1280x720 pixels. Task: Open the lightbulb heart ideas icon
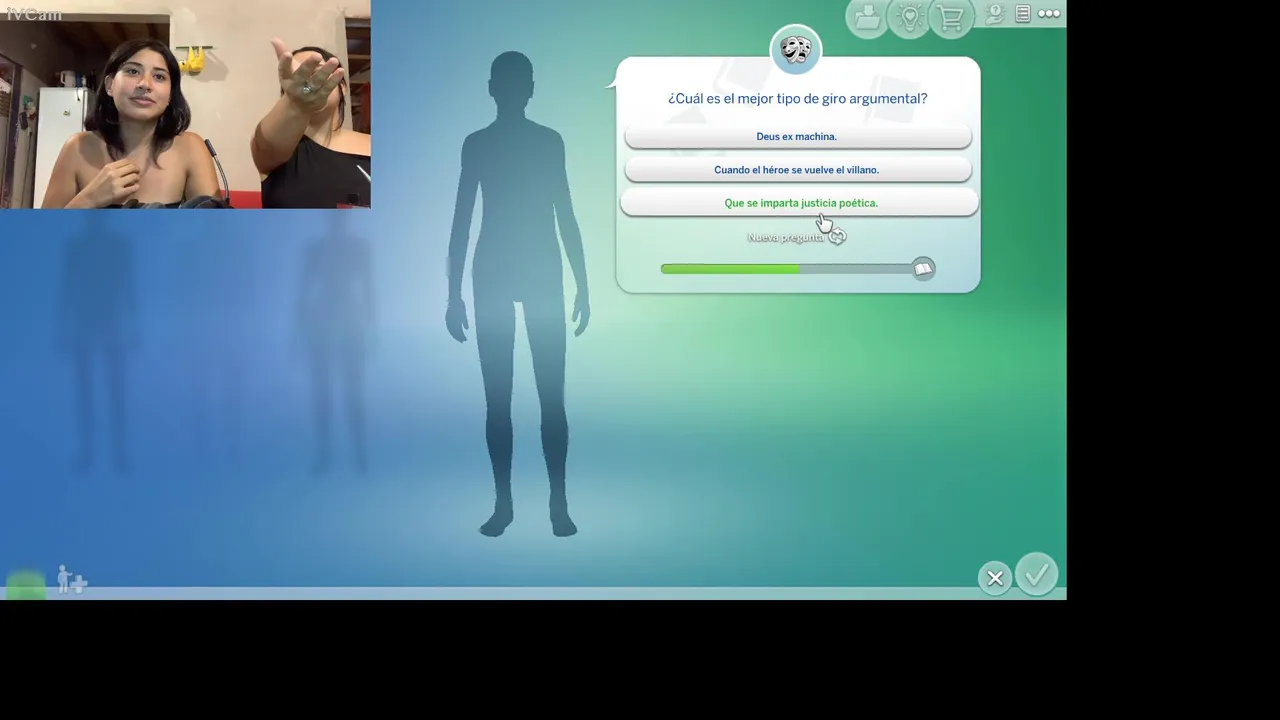[910, 18]
